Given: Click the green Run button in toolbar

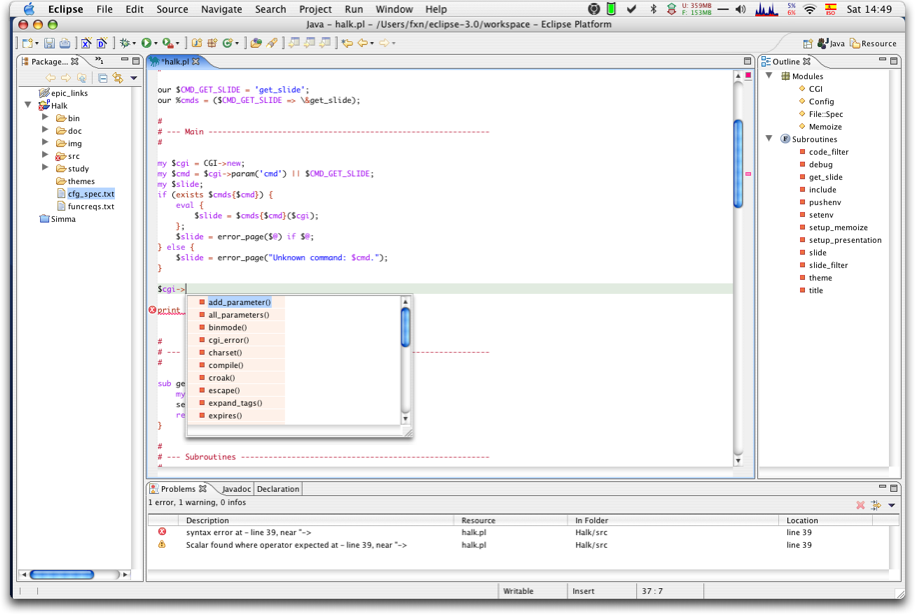Looking at the screenshot, I should coord(146,43).
